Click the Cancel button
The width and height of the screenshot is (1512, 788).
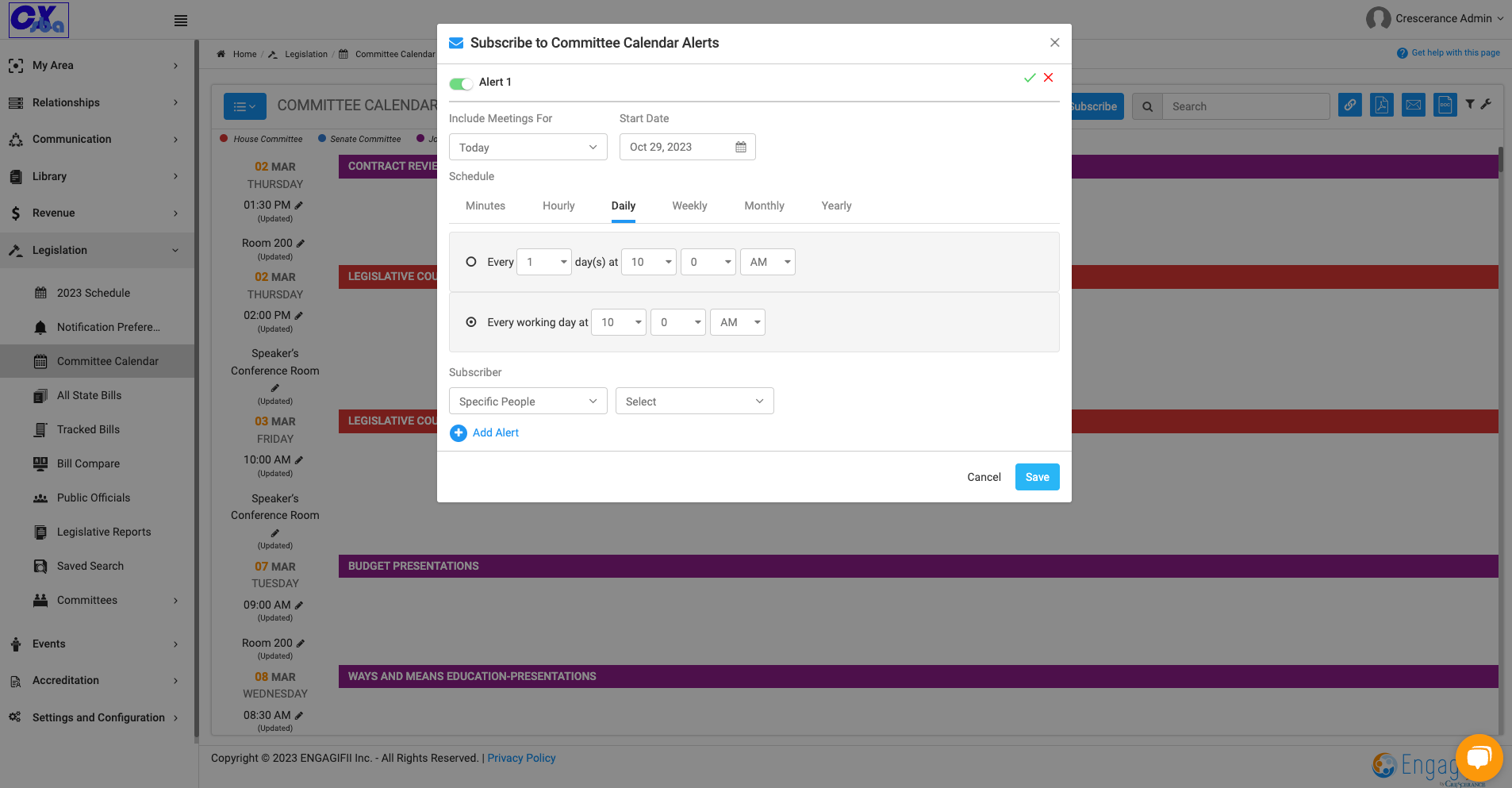tap(984, 477)
